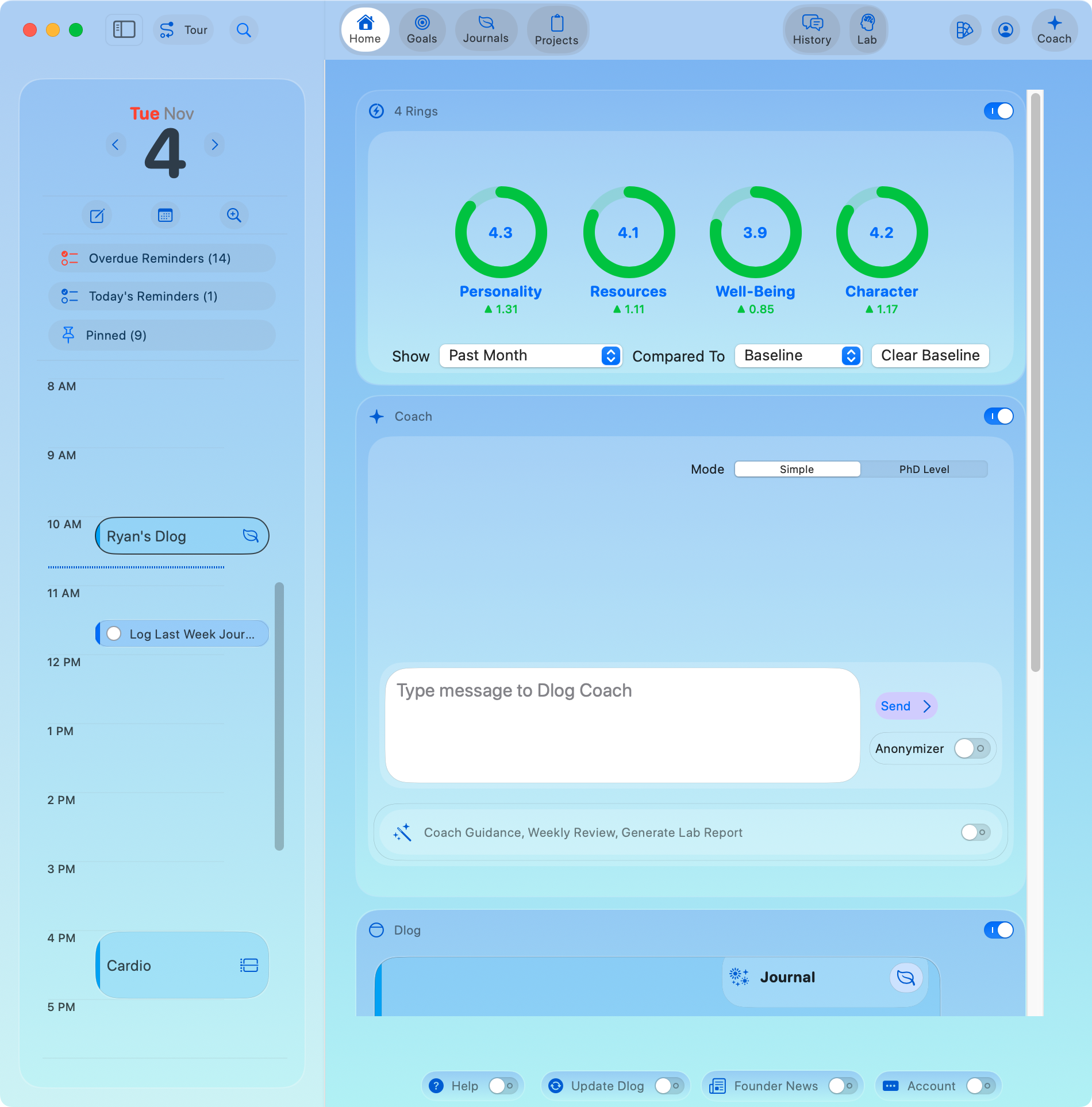Toggle the sidebar panel icon
This screenshot has height=1107, width=1092.
[124, 29]
